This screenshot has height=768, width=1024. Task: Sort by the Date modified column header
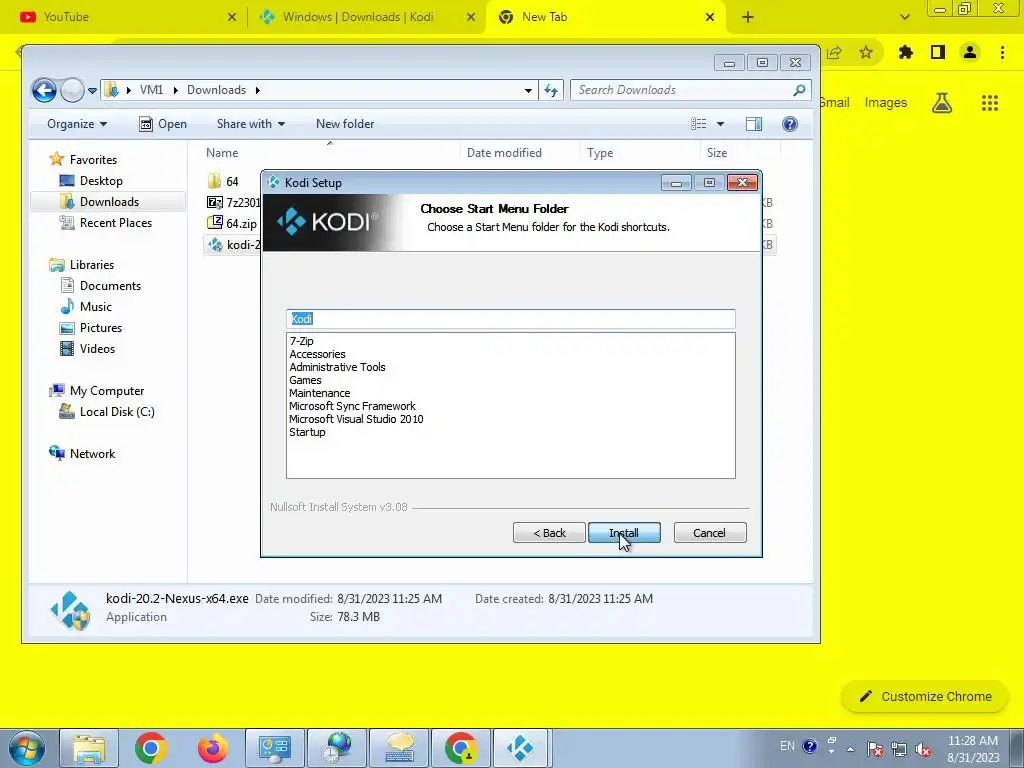tap(504, 153)
